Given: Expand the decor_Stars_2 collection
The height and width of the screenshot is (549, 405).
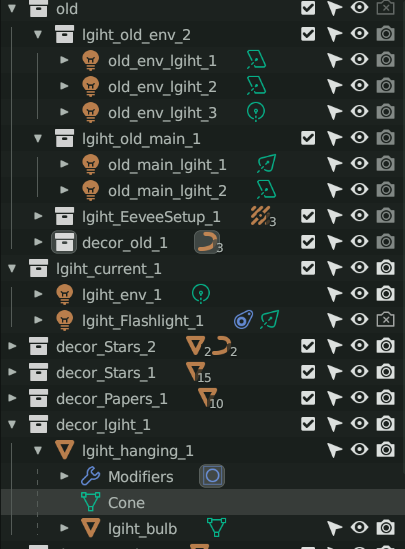Looking at the screenshot, I should tap(12, 346).
